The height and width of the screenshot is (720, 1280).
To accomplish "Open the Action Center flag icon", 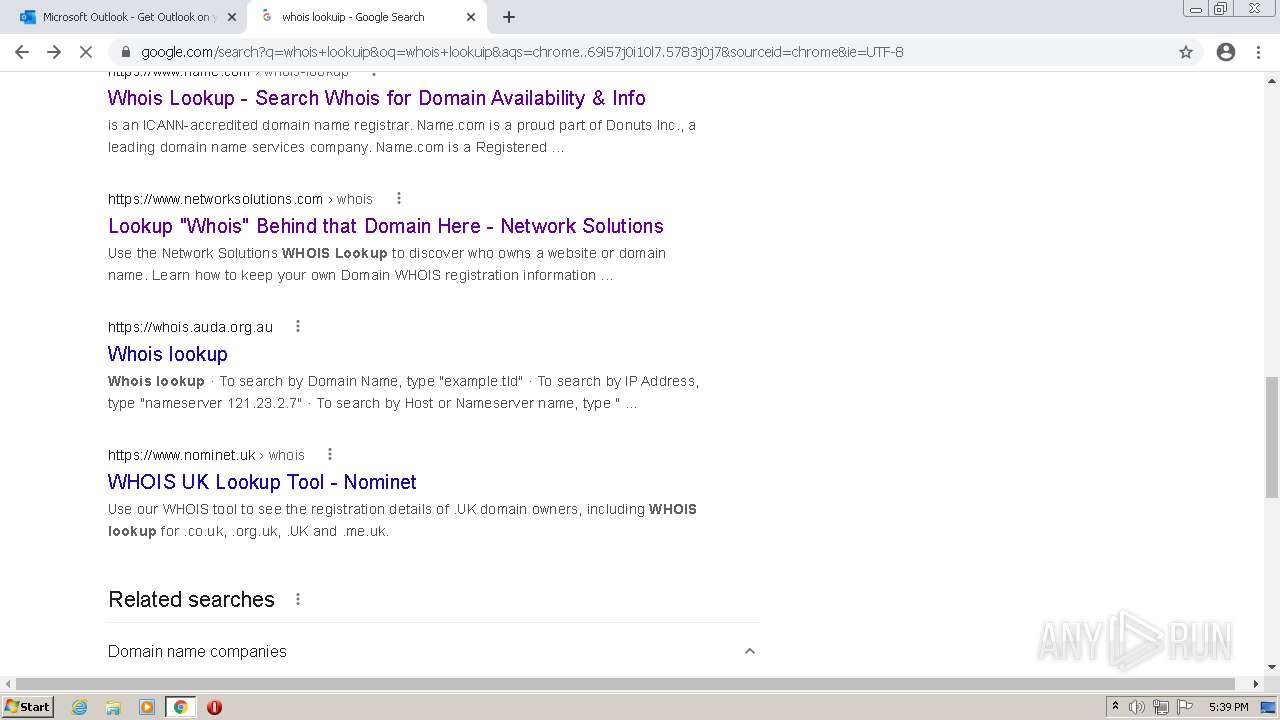I will tap(1185, 707).
